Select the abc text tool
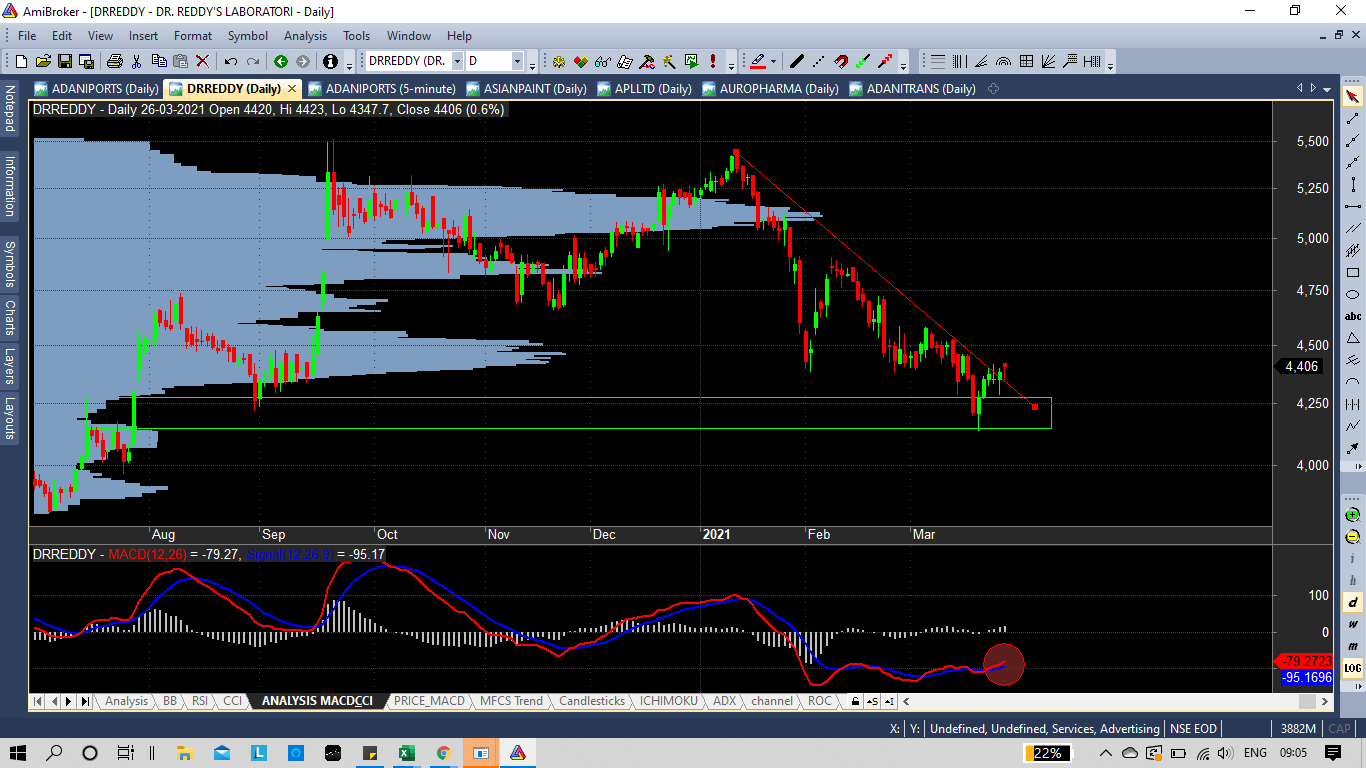This screenshot has width=1366, height=768. click(1352, 316)
